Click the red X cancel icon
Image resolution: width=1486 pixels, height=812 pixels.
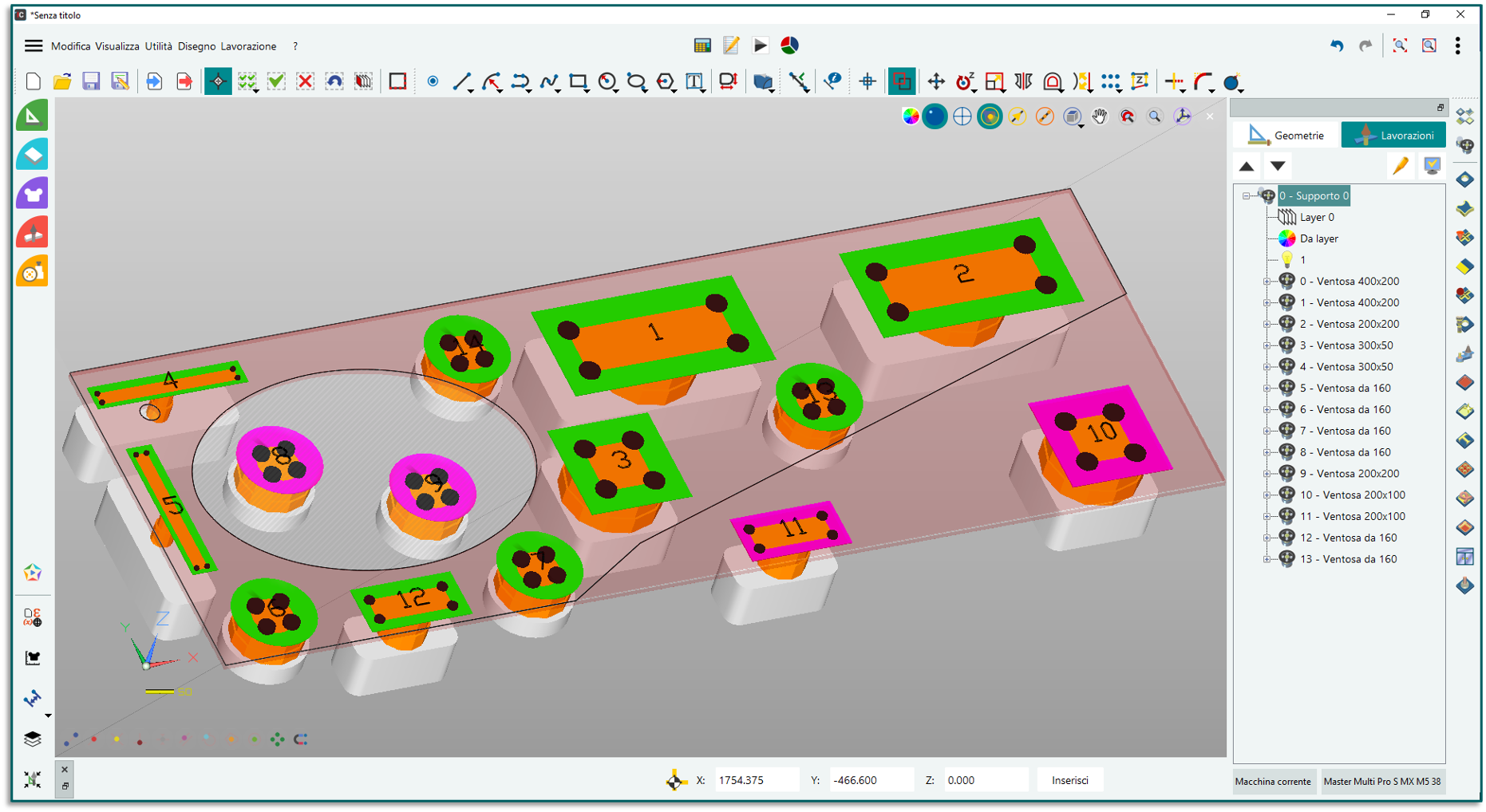(x=305, y=81)
